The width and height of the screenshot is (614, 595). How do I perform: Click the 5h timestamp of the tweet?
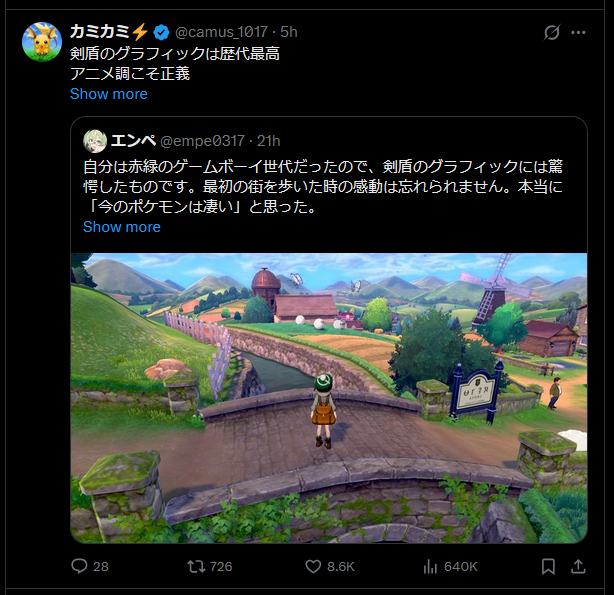(x=289, y=32)
